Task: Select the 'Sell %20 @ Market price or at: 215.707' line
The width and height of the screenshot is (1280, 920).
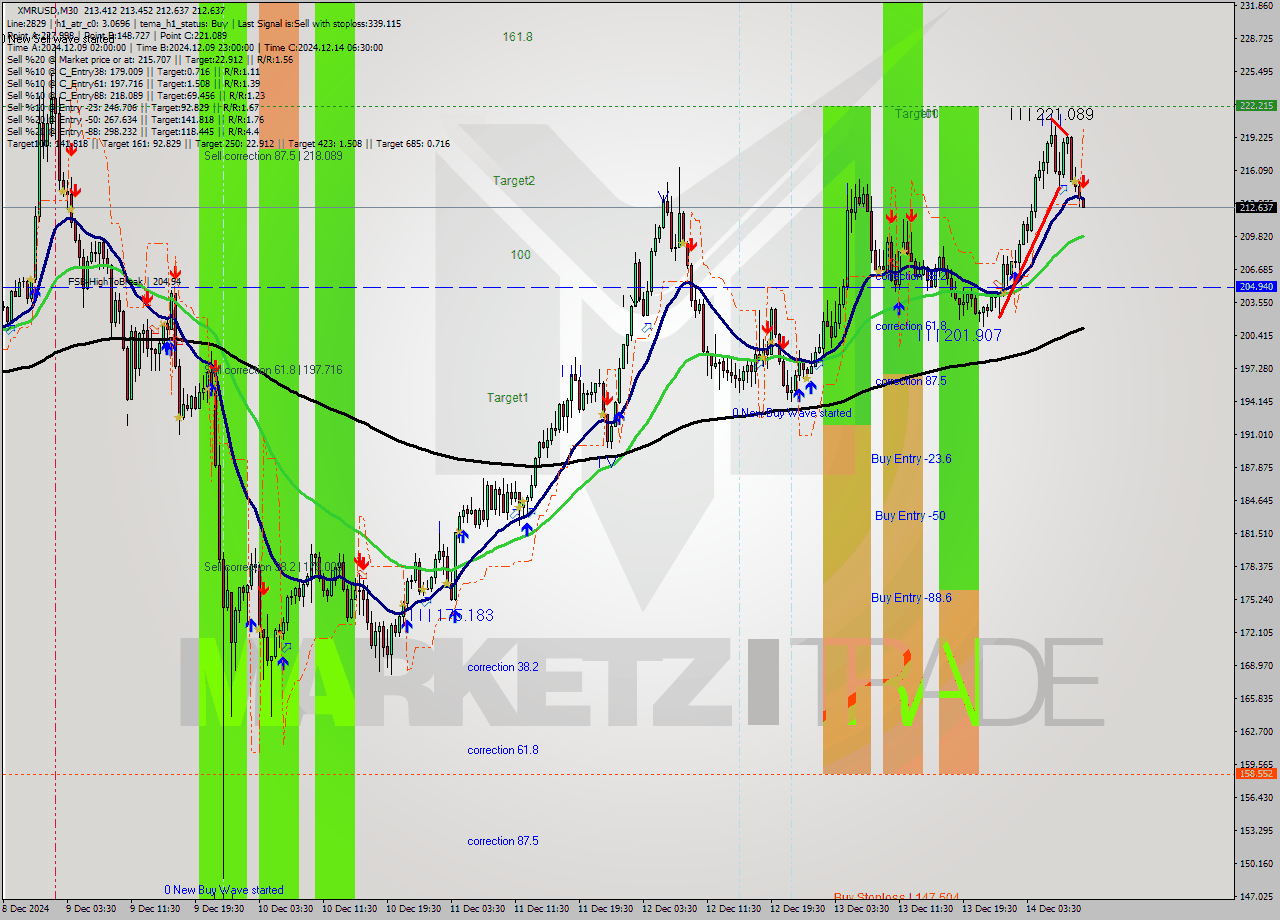Action: 89,59
